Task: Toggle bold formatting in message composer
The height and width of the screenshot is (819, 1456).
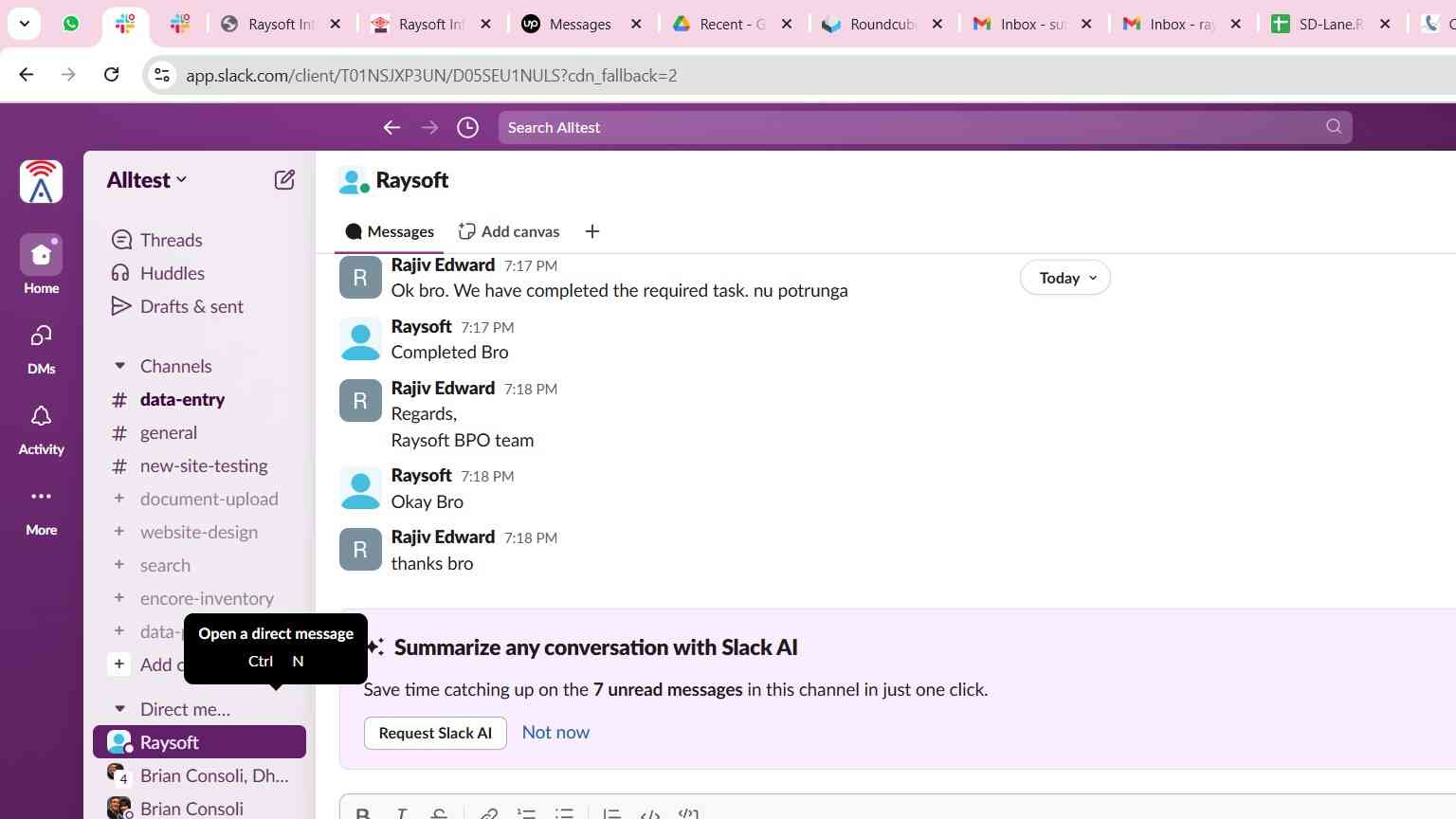Action: pyautogui.click(x=362, y=813)
